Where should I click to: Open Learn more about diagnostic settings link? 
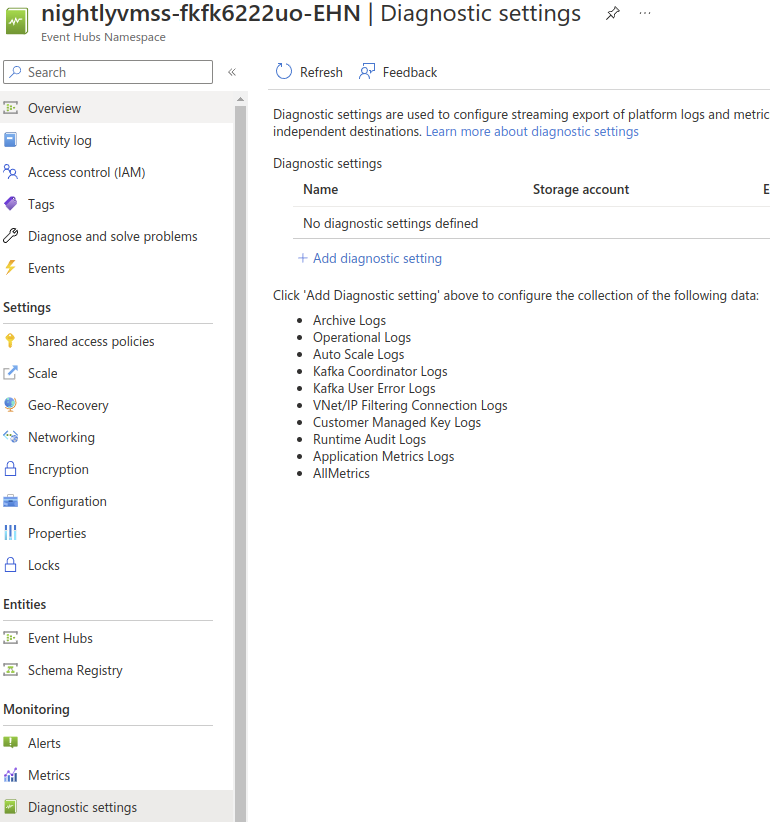532,131
